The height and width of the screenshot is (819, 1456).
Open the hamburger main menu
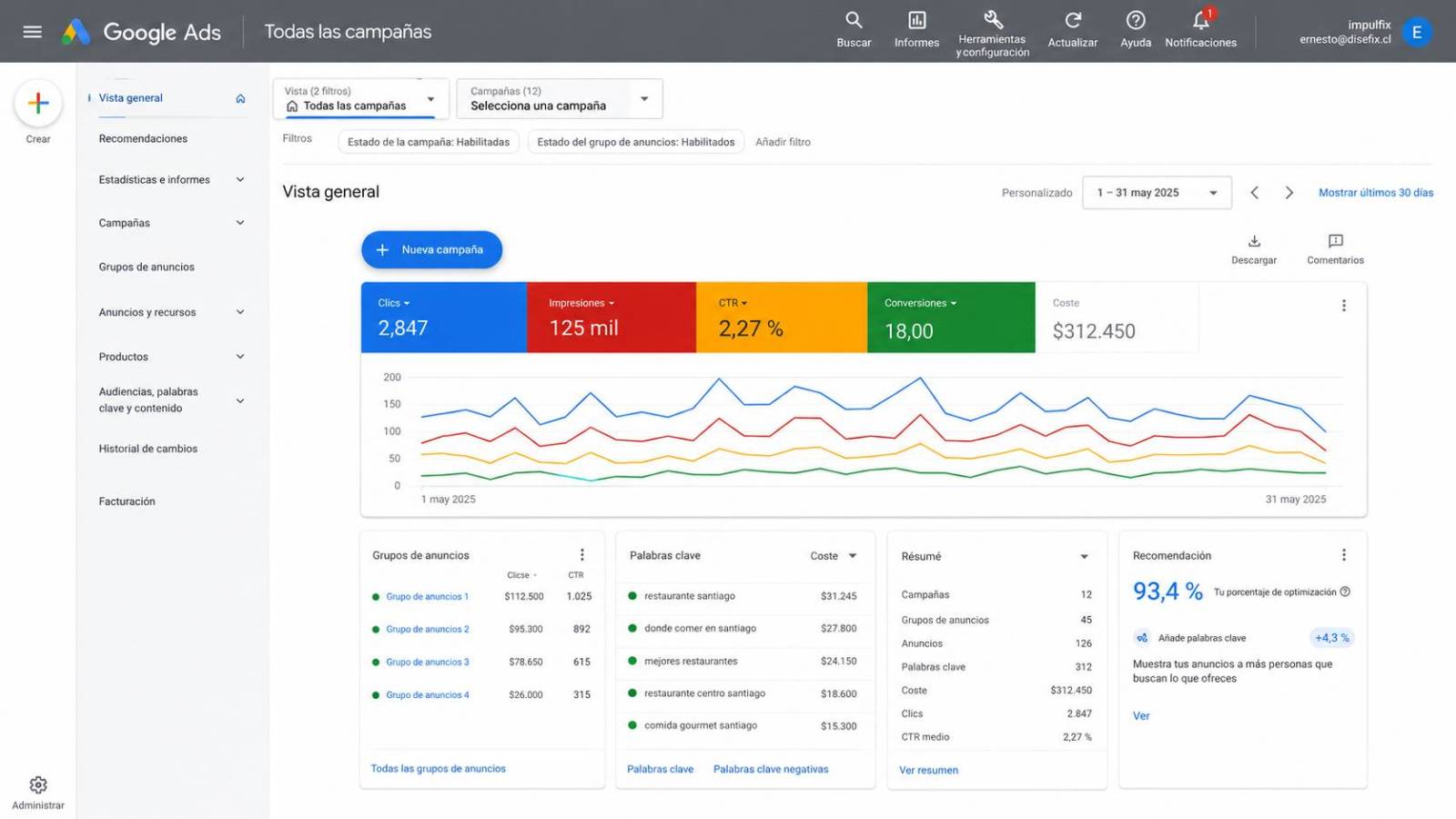(32, 32)
